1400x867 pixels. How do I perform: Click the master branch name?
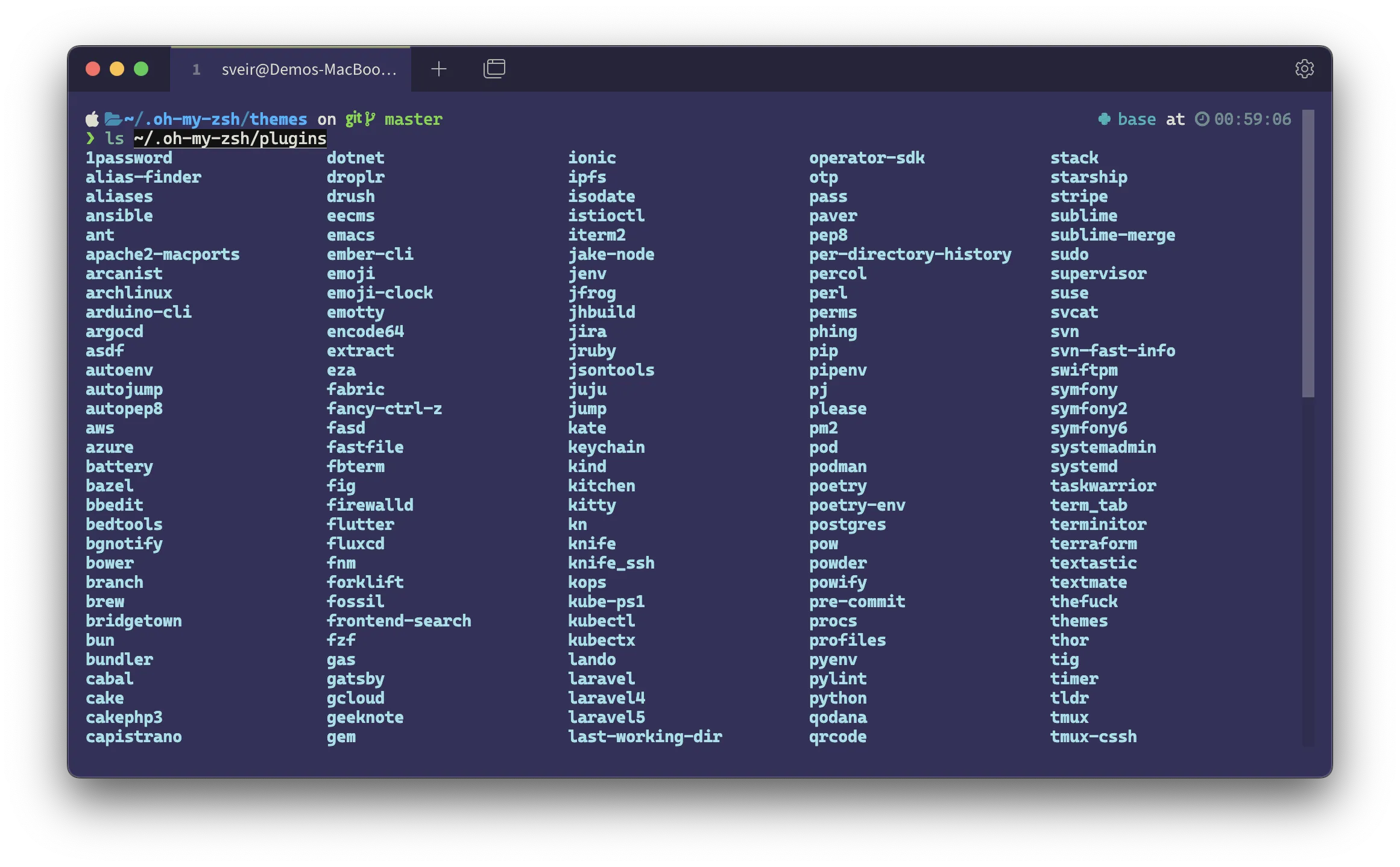[414, 119]
